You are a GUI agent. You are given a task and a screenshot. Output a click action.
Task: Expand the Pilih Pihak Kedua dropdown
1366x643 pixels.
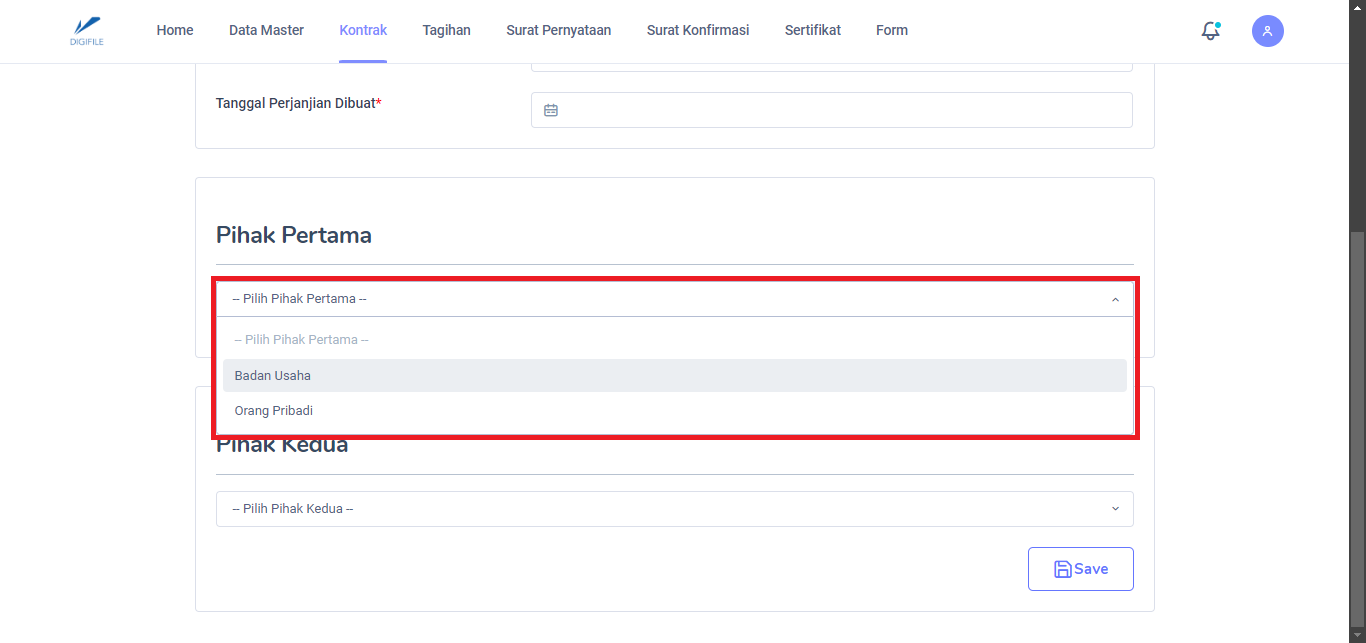tap(674, 509)
